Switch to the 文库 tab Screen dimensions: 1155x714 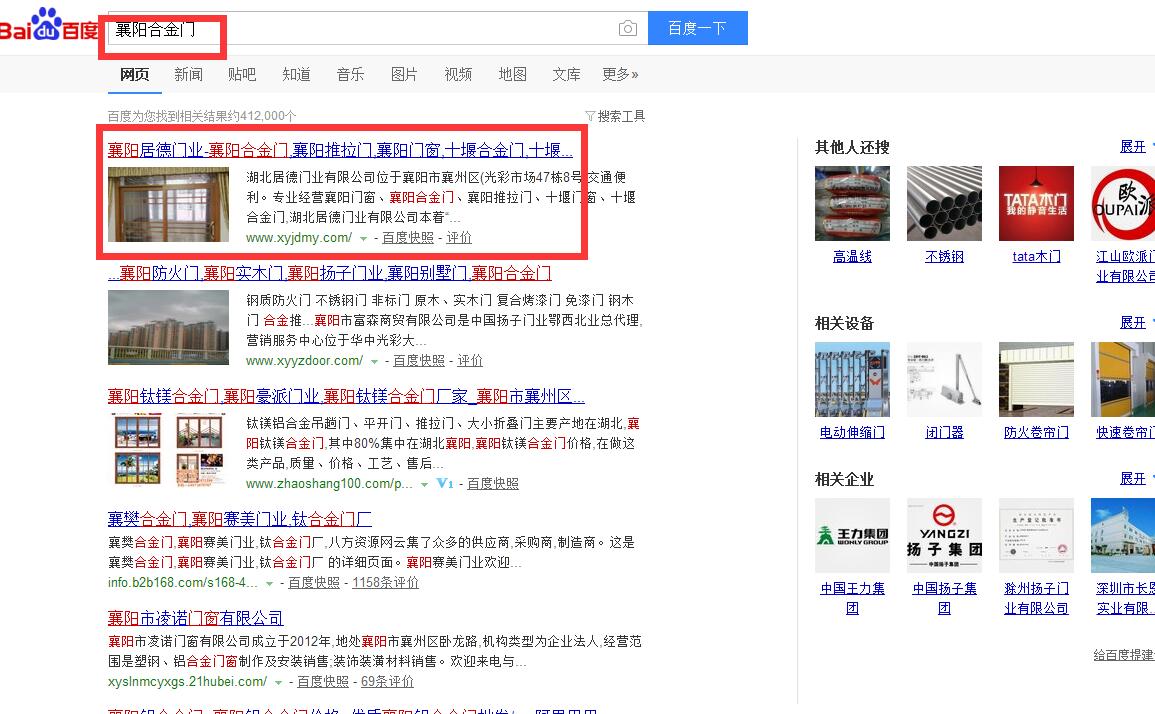[566, 74]
